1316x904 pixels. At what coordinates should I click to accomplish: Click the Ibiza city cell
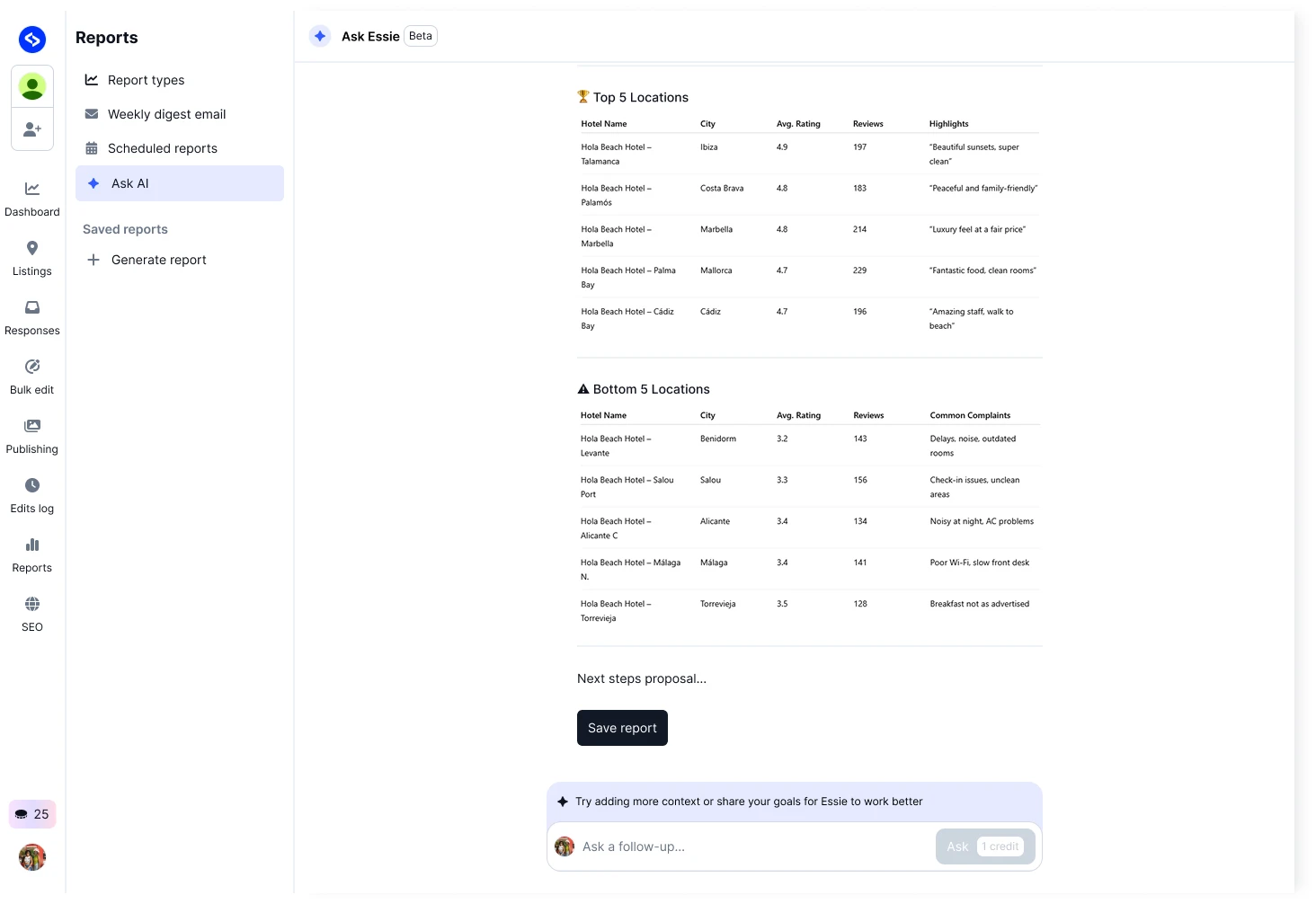[709, 146]
